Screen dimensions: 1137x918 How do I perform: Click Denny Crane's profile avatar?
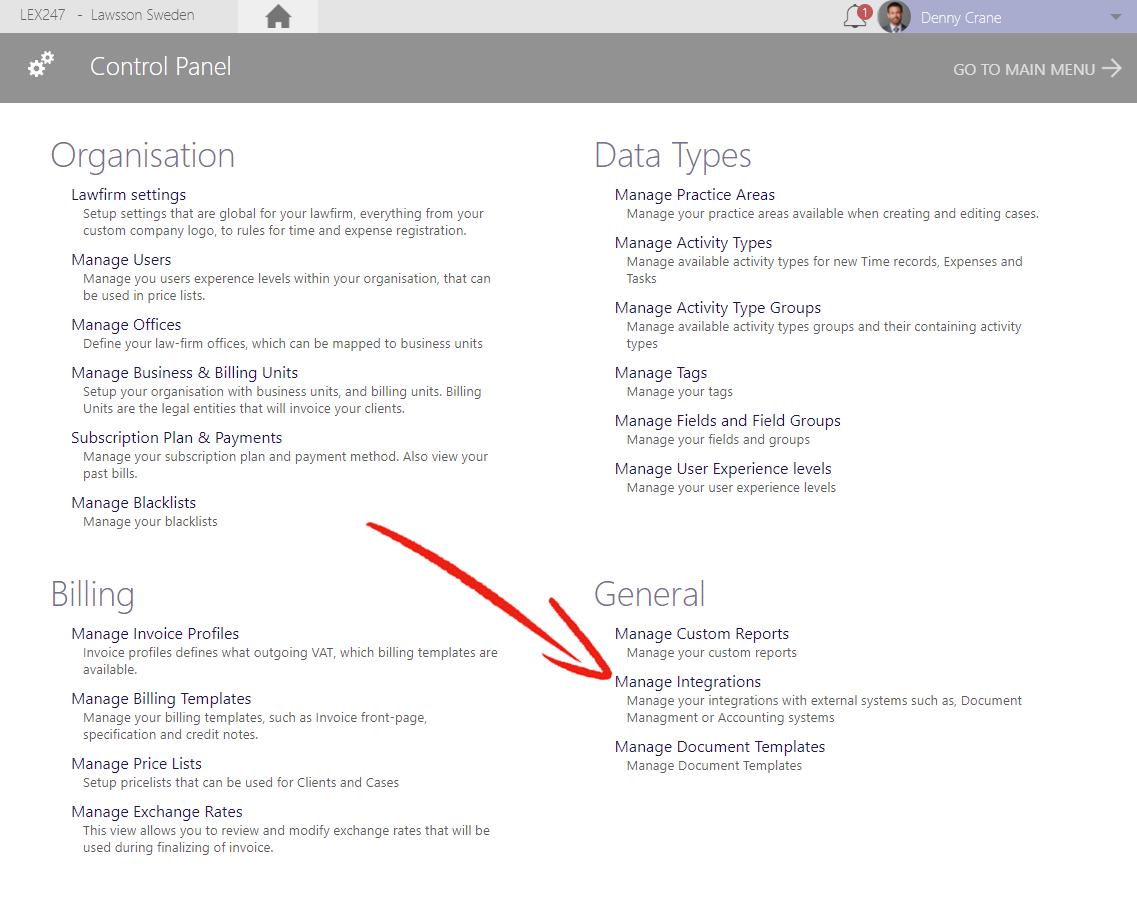tap(894, 17)
